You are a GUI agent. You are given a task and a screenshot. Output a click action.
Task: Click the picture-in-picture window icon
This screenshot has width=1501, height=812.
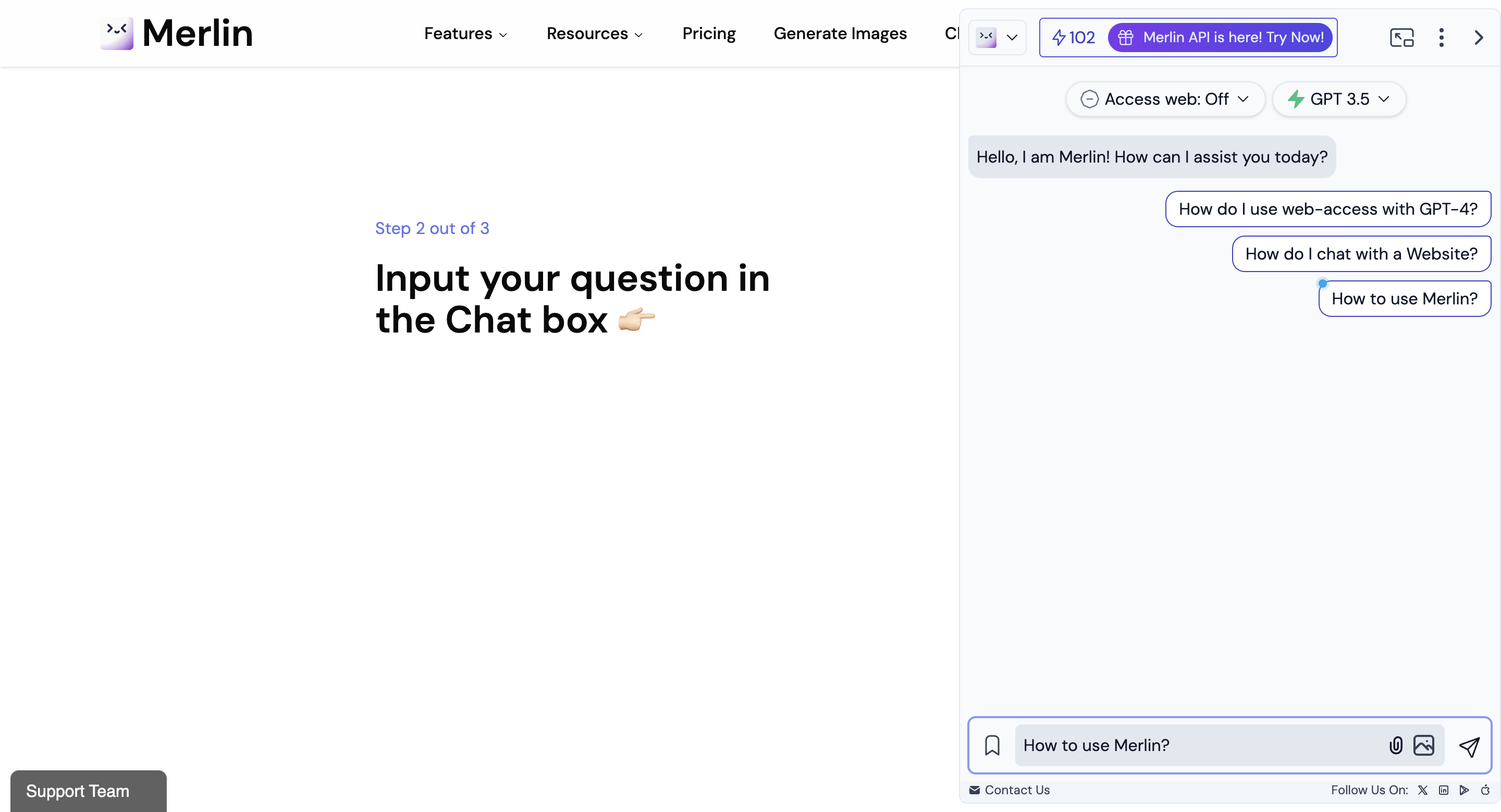coord(1401,38)
